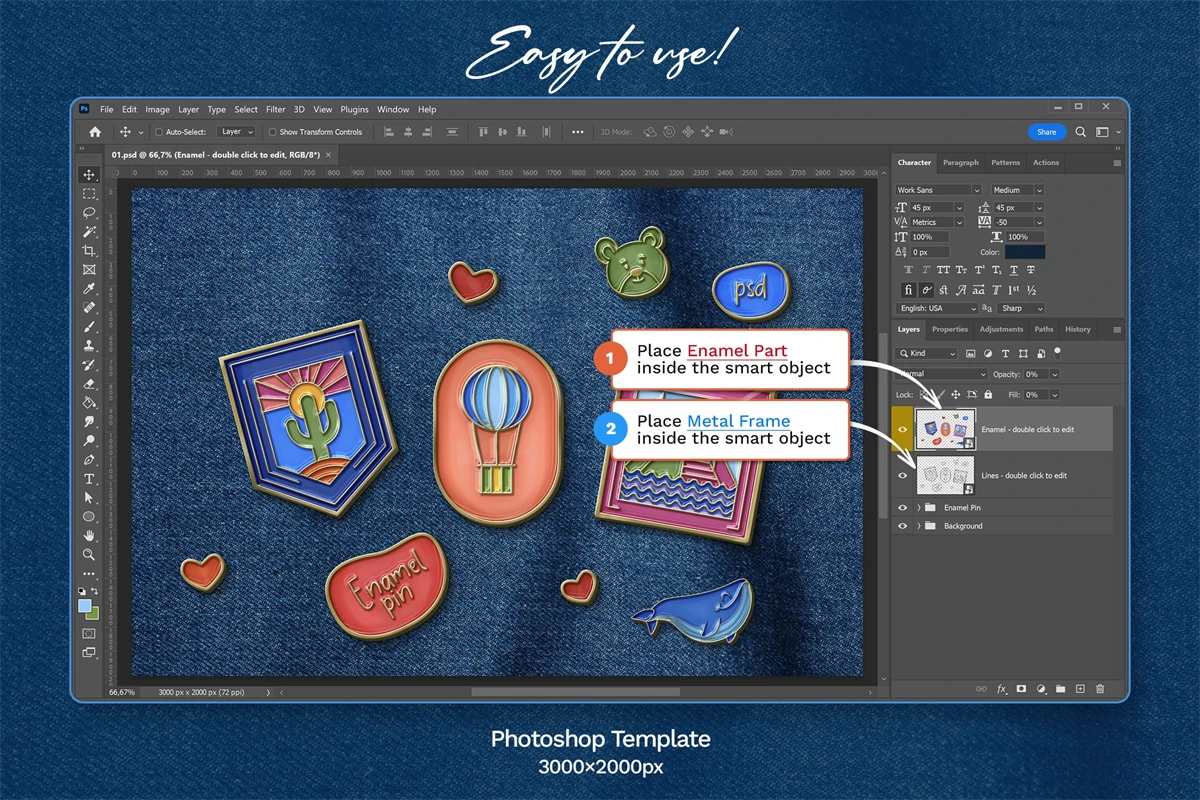Switch to the Adjustments tab
The width and height of the screenshot is (1200, 800).
click(1001, 329)
